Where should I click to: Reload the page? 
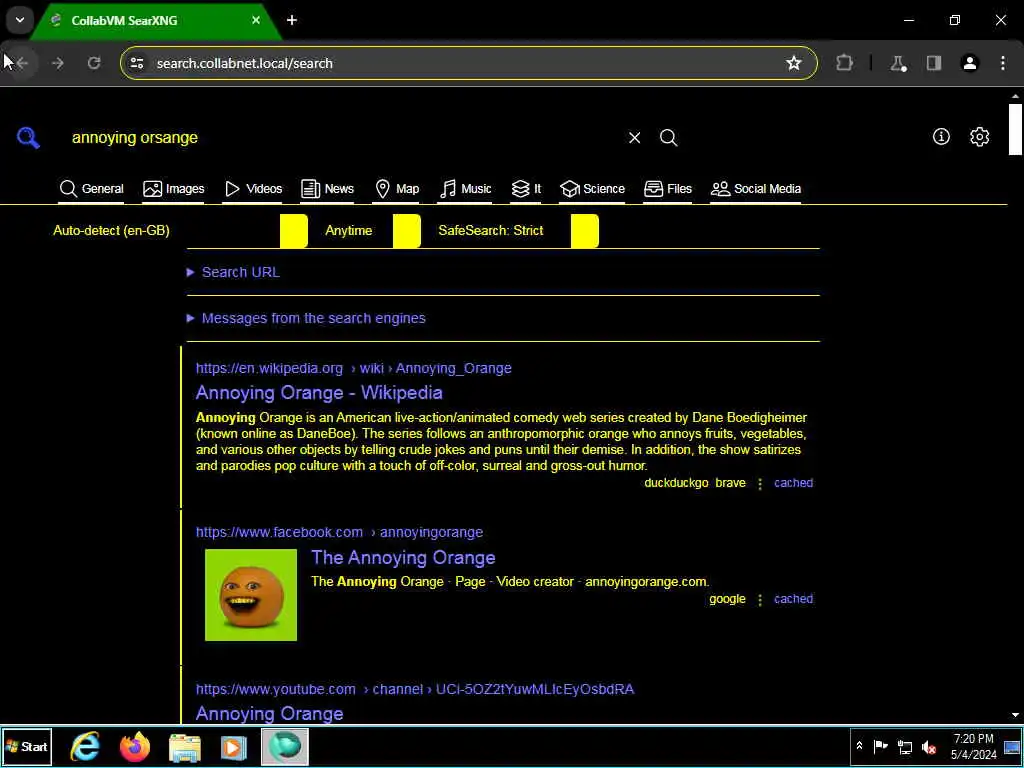pyautogui.click(x=94, y=63)
